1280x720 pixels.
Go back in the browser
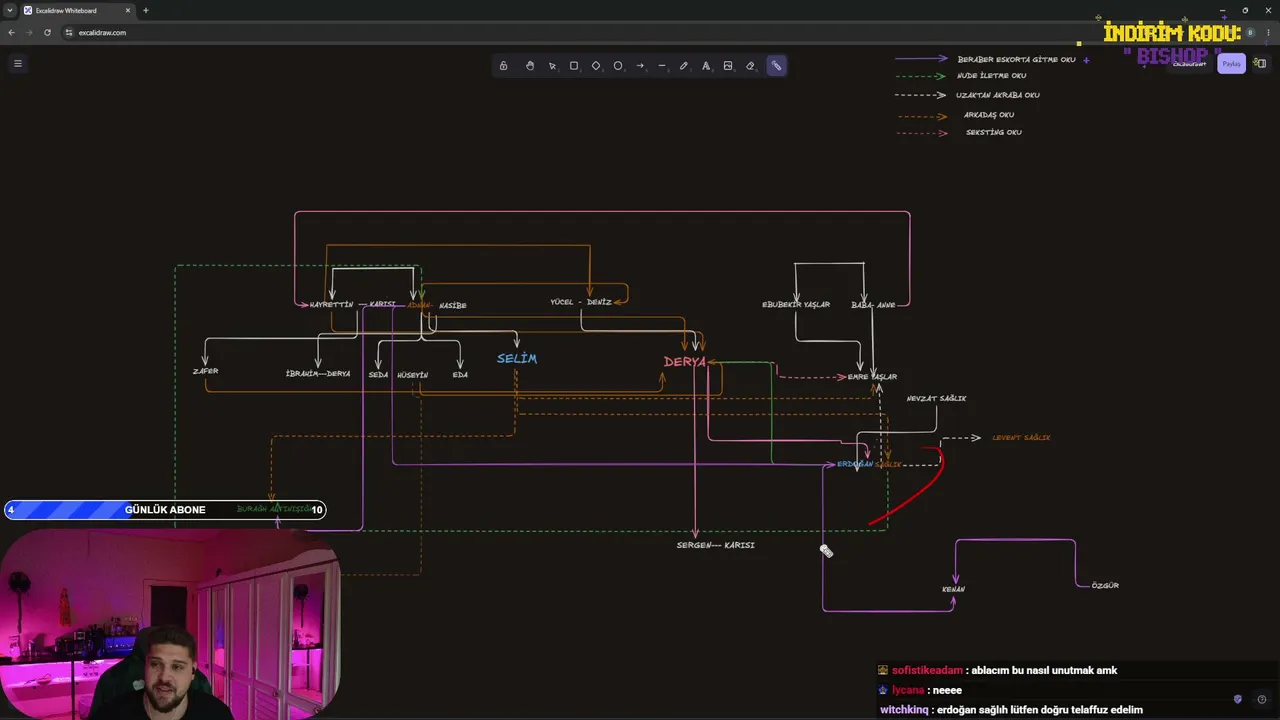click(x=11, y=33)
